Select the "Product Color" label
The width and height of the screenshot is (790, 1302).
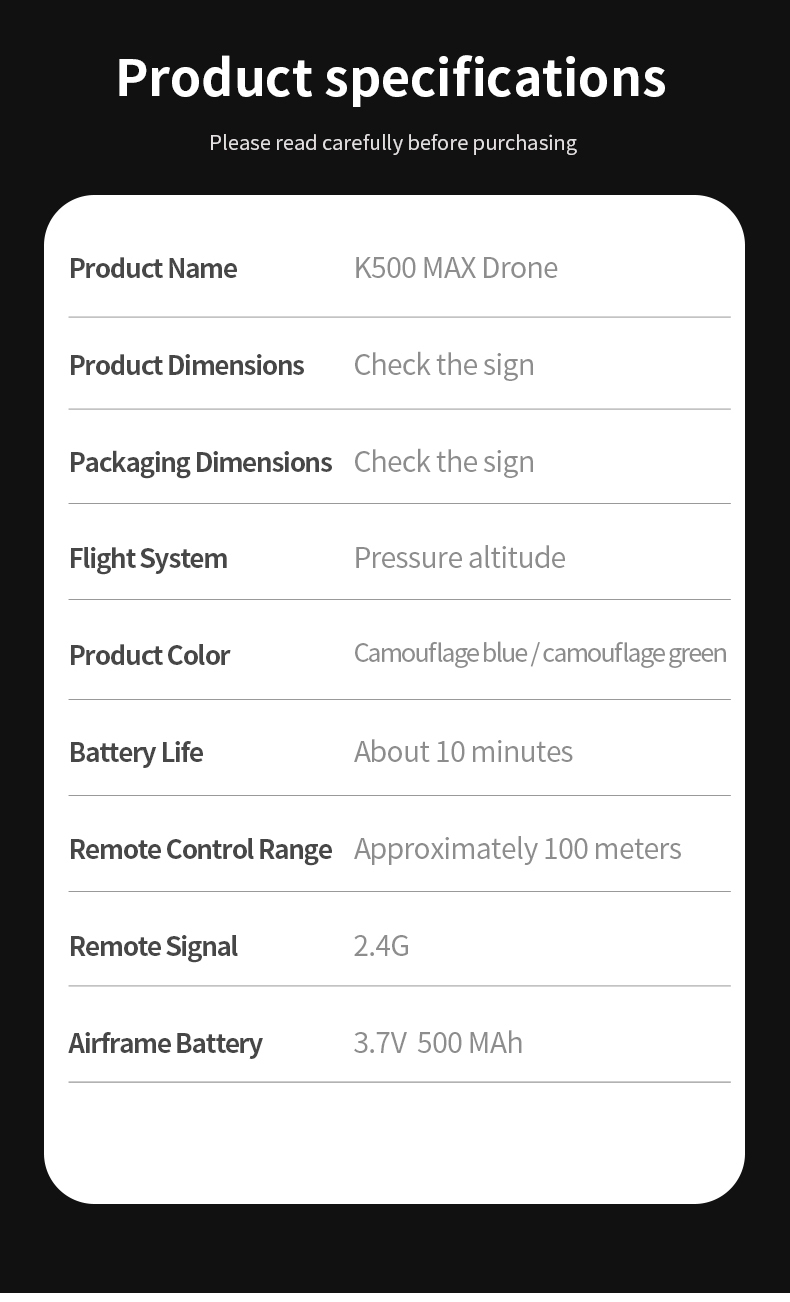149,655
